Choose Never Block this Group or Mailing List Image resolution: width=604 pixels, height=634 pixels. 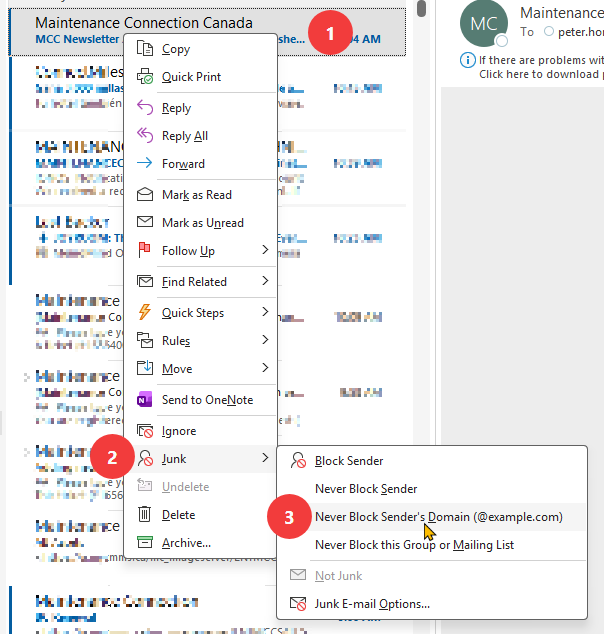click(x=432, y=545)
